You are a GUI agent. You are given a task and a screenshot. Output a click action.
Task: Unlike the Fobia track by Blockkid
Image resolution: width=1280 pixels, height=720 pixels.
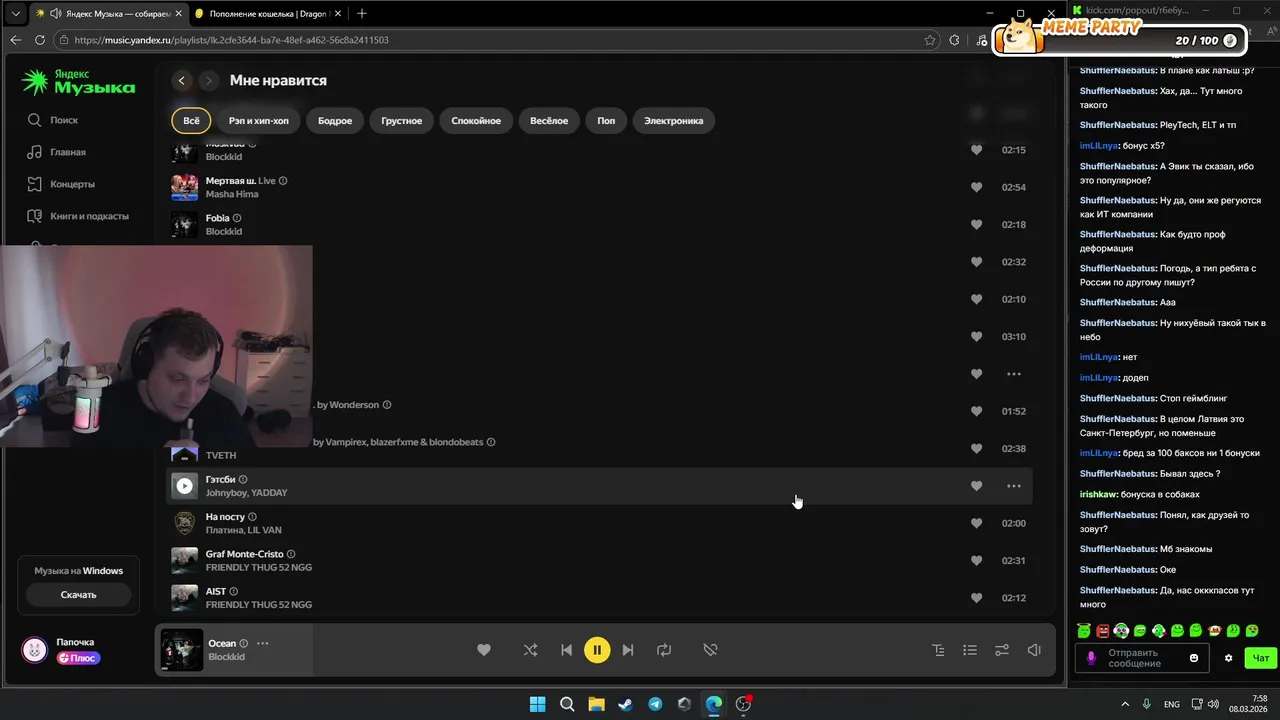tap(976, 224)
